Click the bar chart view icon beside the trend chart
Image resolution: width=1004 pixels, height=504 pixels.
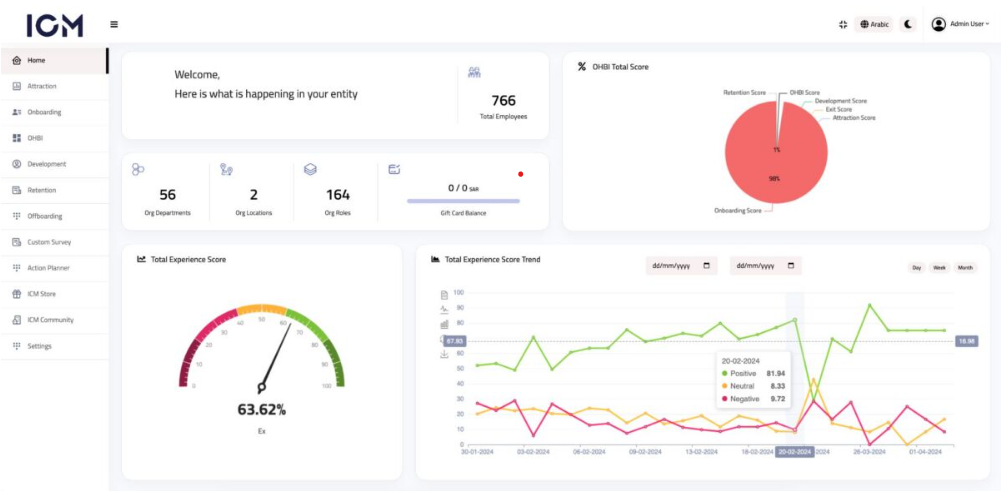[444, 324]
